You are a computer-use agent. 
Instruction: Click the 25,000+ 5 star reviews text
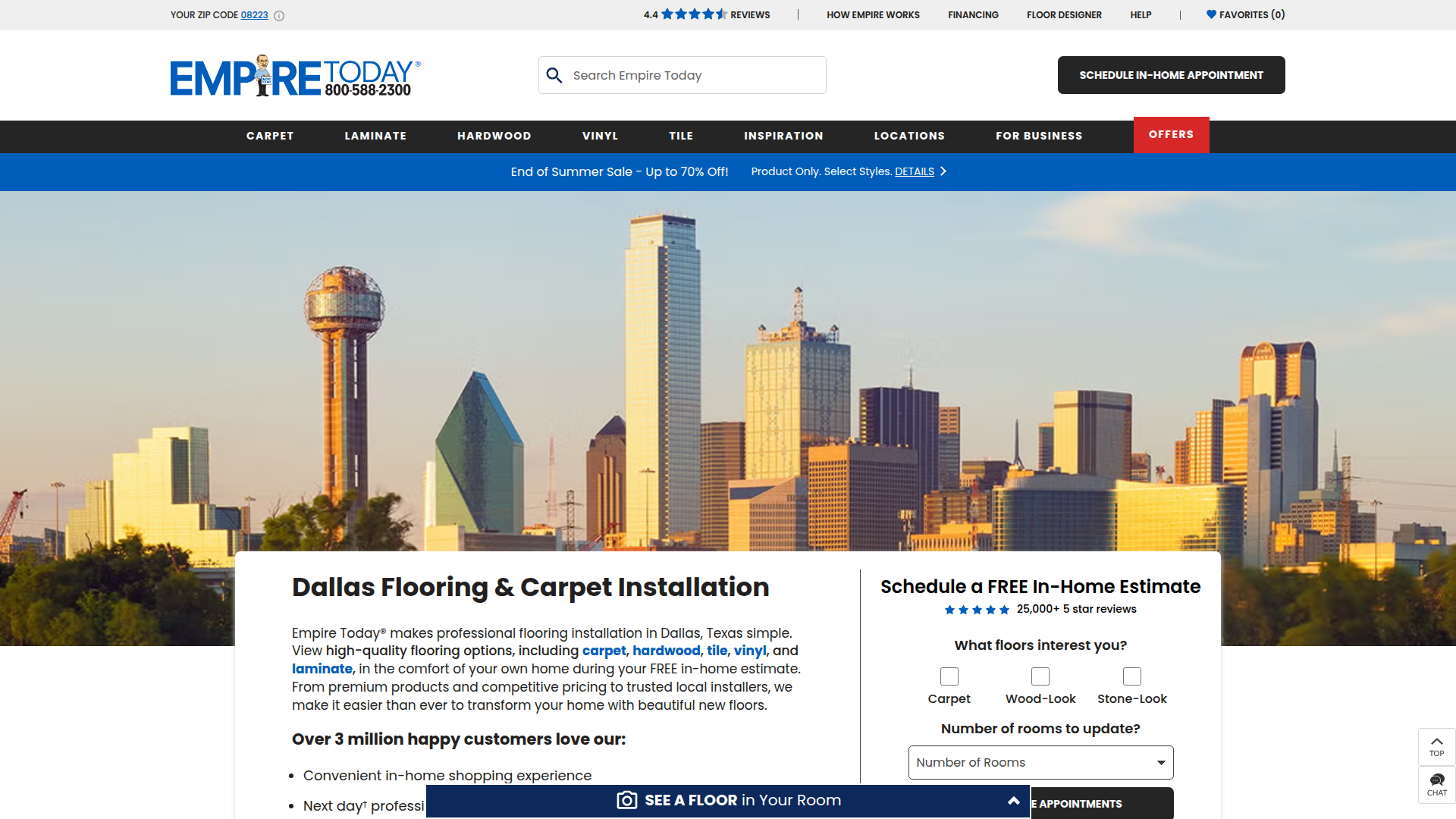tap(1077, 609)
